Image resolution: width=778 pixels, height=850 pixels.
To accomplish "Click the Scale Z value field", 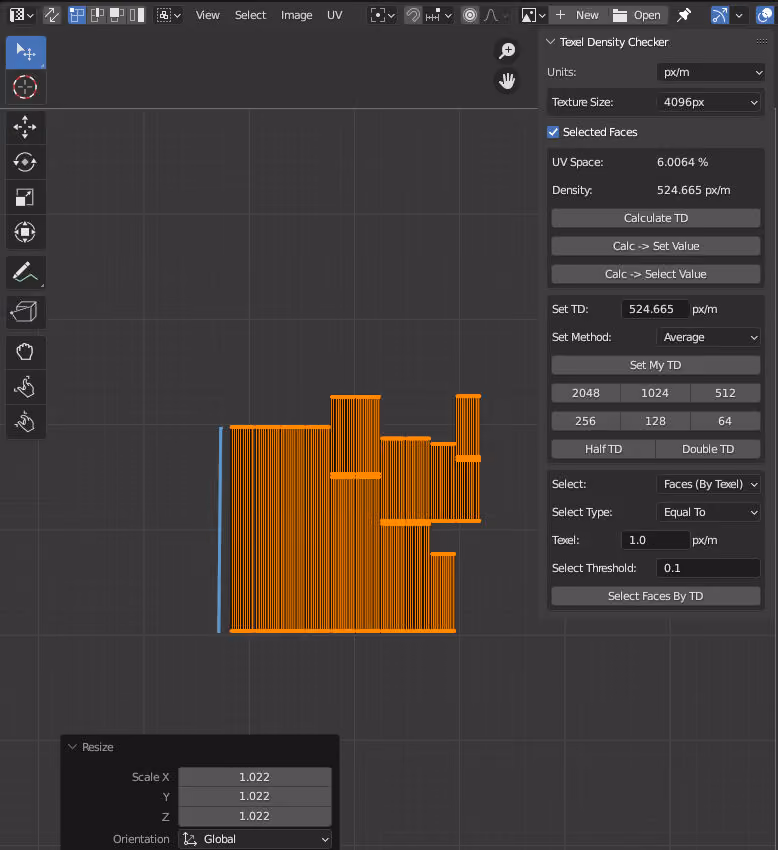I will [x=255, y=816].
